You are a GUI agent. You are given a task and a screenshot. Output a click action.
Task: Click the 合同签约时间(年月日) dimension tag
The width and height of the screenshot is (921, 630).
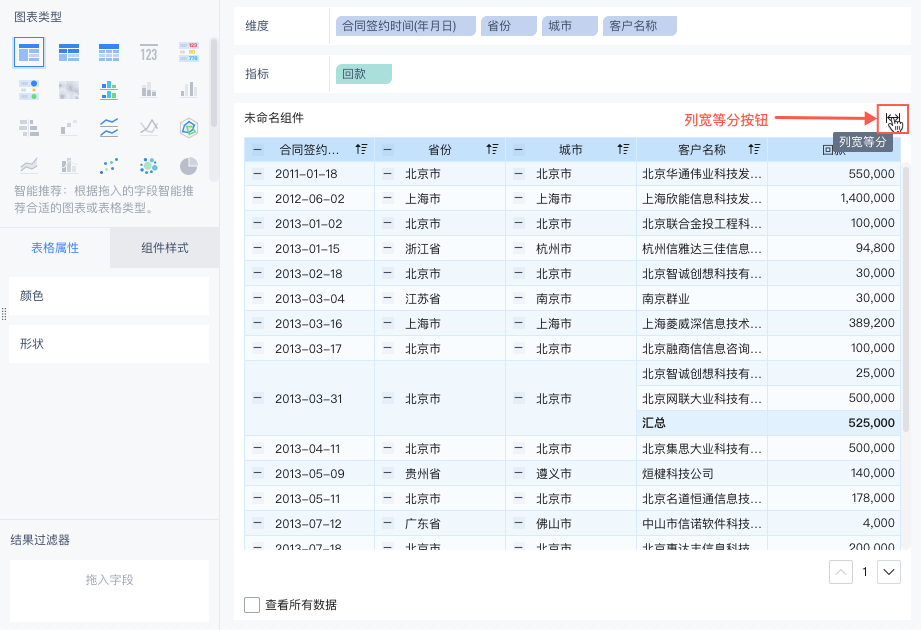pyautogui.click(x=405, y=26)
